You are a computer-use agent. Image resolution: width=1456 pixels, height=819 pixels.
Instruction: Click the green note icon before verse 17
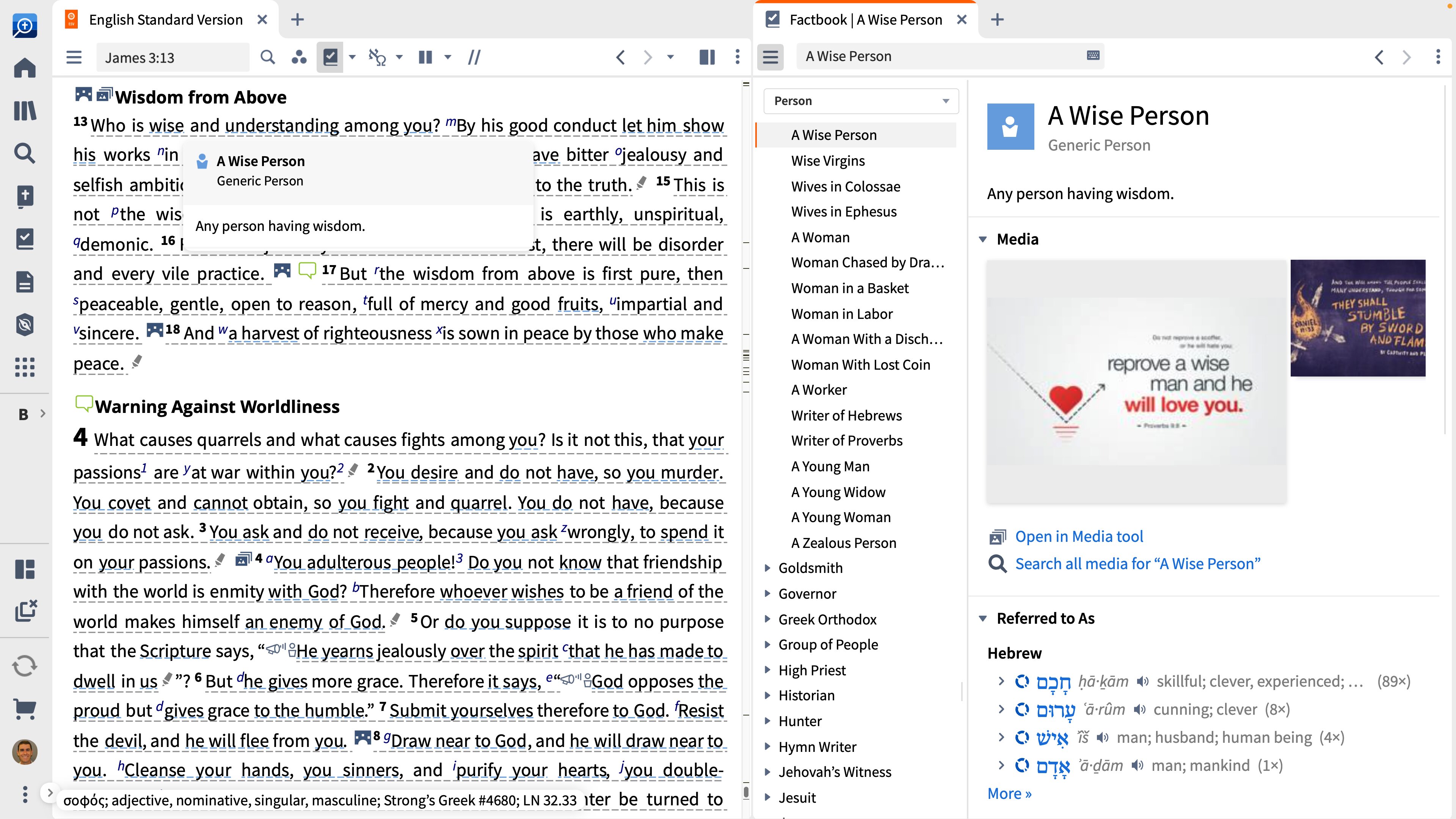(x=307, y=271)
